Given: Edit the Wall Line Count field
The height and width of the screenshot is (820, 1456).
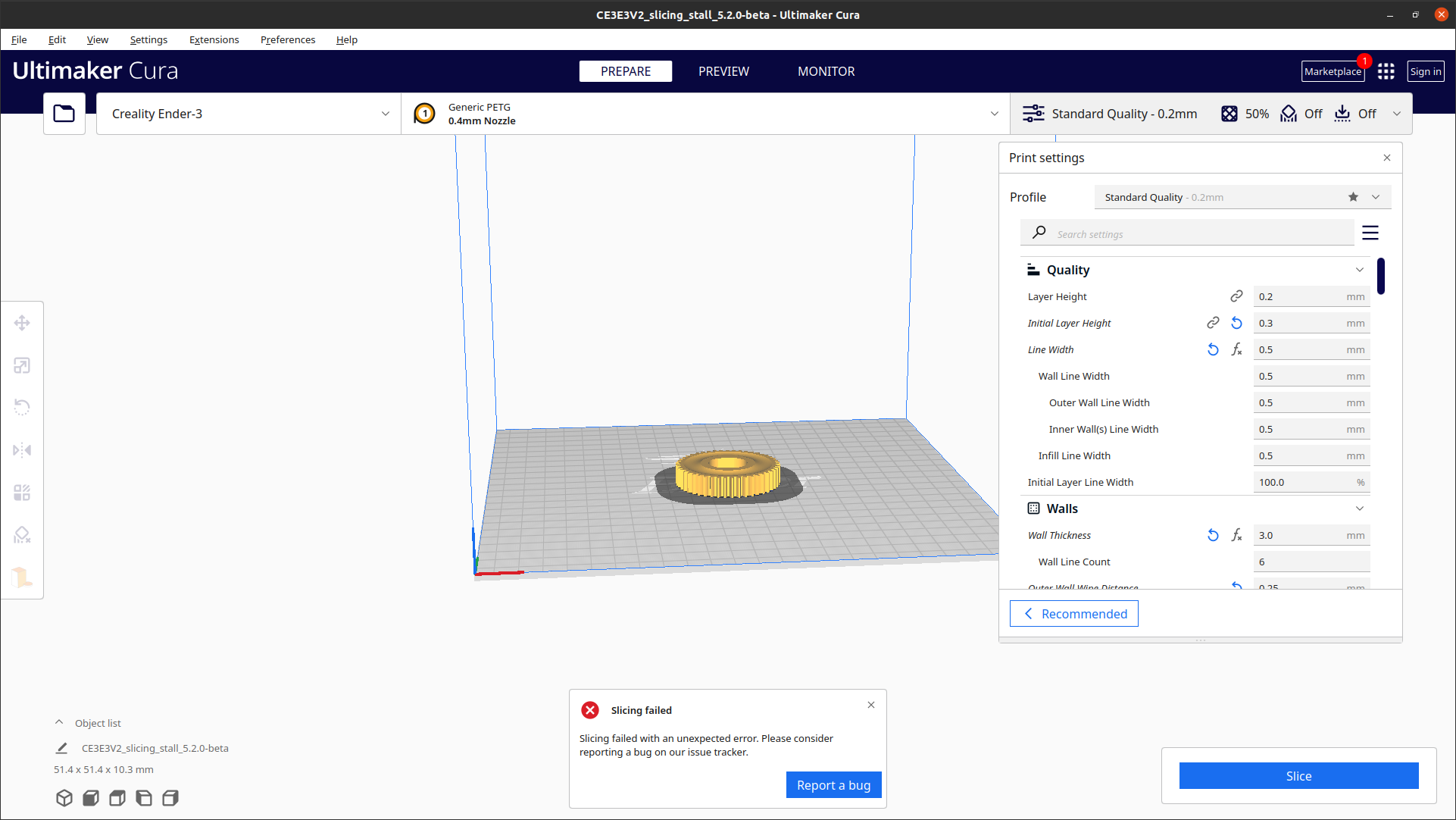Looking at the screenshot, I should [x=1311, y=562].
